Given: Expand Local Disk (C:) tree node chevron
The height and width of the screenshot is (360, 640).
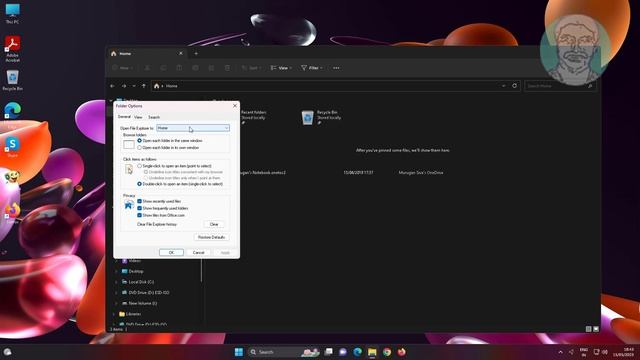Looking at the screenshot, I should click(x=116, y=282).
